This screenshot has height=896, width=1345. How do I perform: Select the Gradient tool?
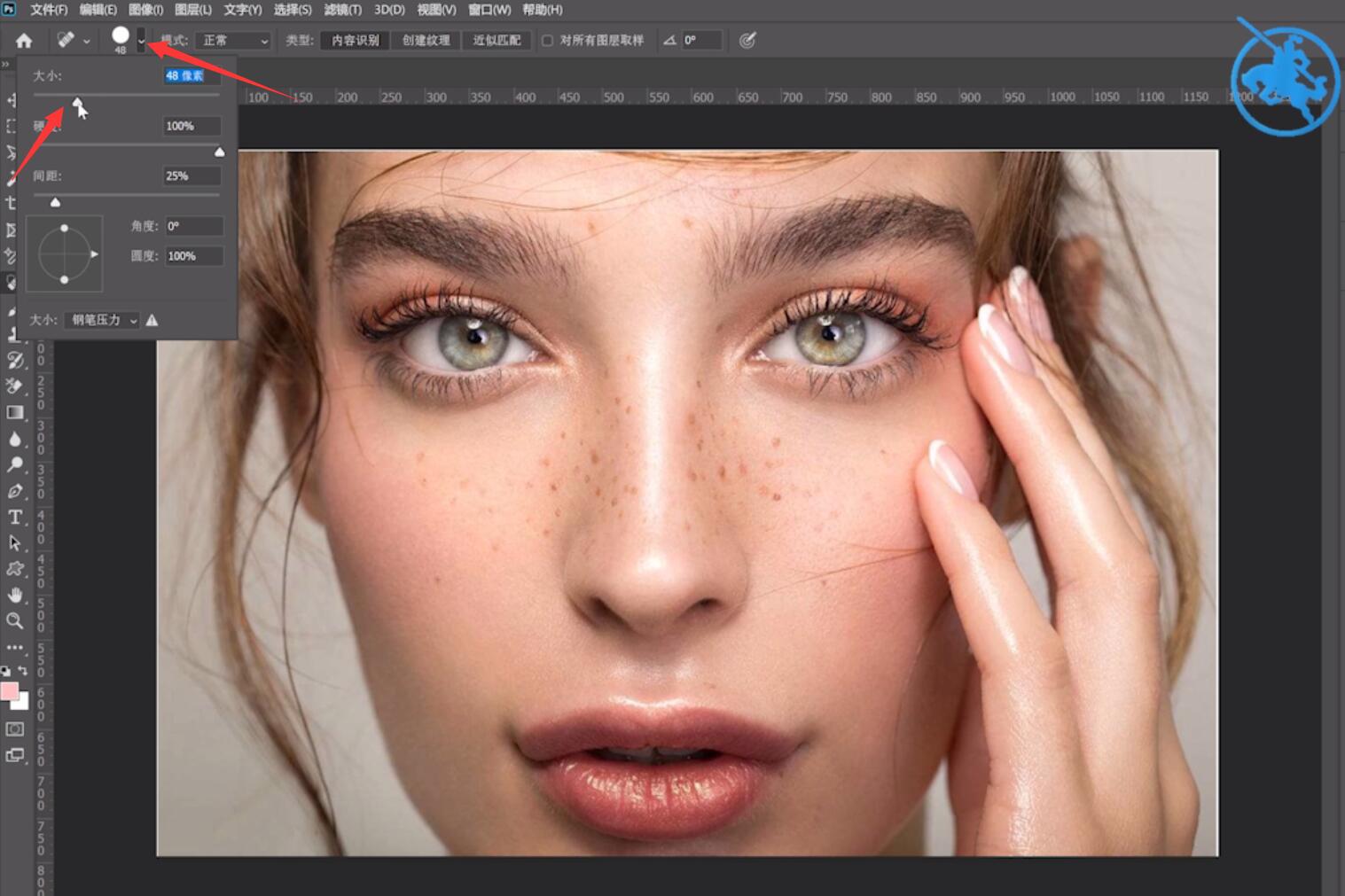coord(14,412)
